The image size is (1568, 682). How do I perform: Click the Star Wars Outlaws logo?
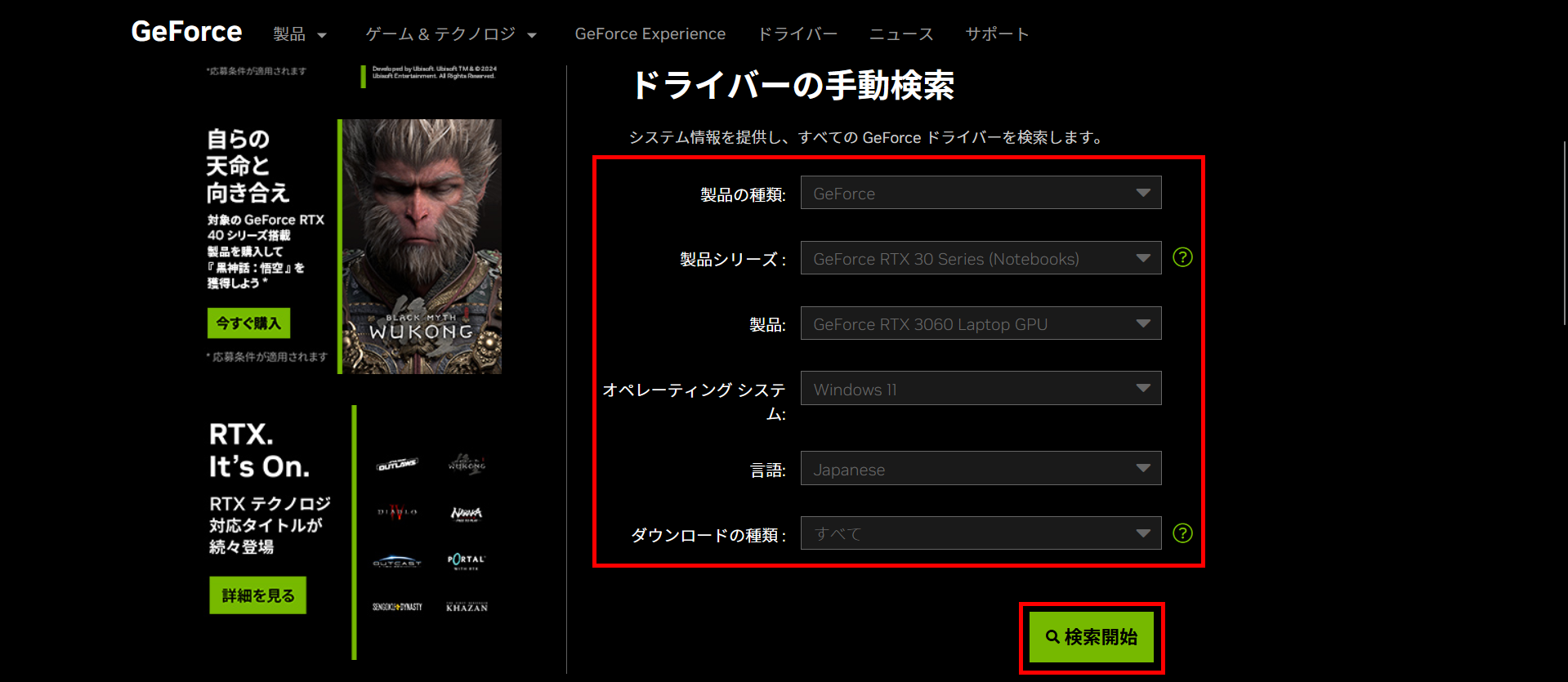pyautogui.click(x=397, y=465)
